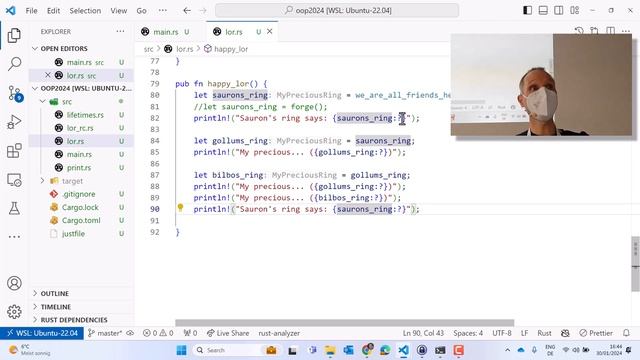Close the lor.rs editor tab
Image resolution: width=640 pixels, height=360 pixels.
(270, 31)
